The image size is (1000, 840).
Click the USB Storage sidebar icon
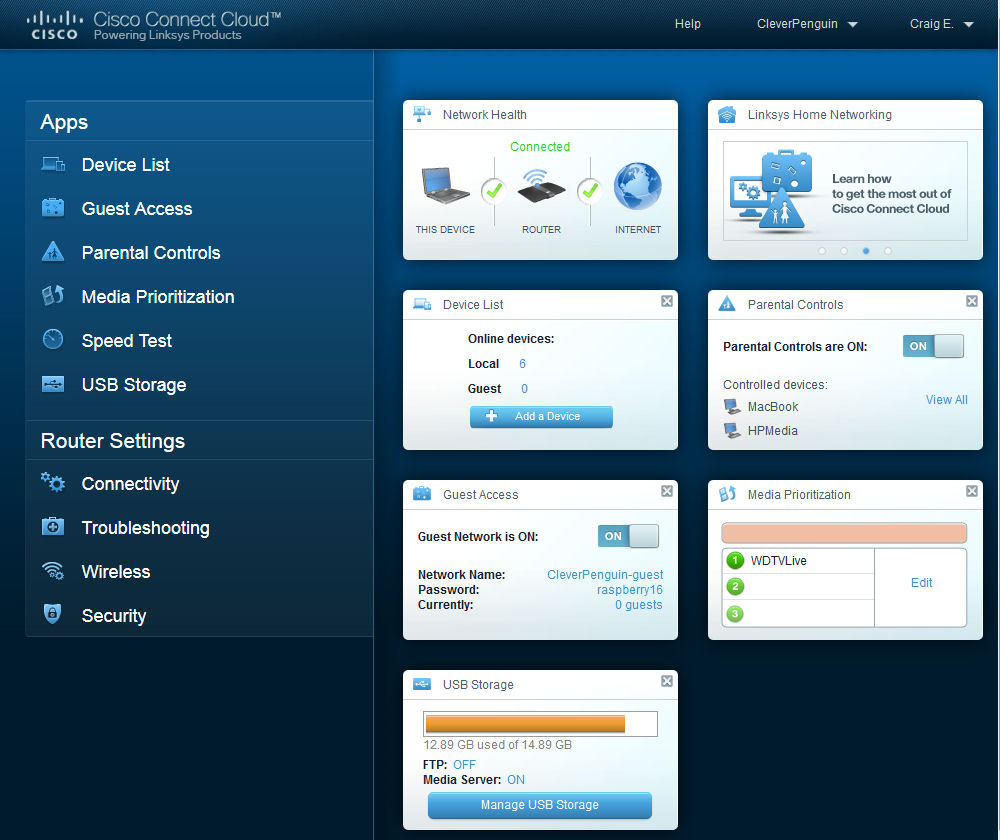coord(53,384)
